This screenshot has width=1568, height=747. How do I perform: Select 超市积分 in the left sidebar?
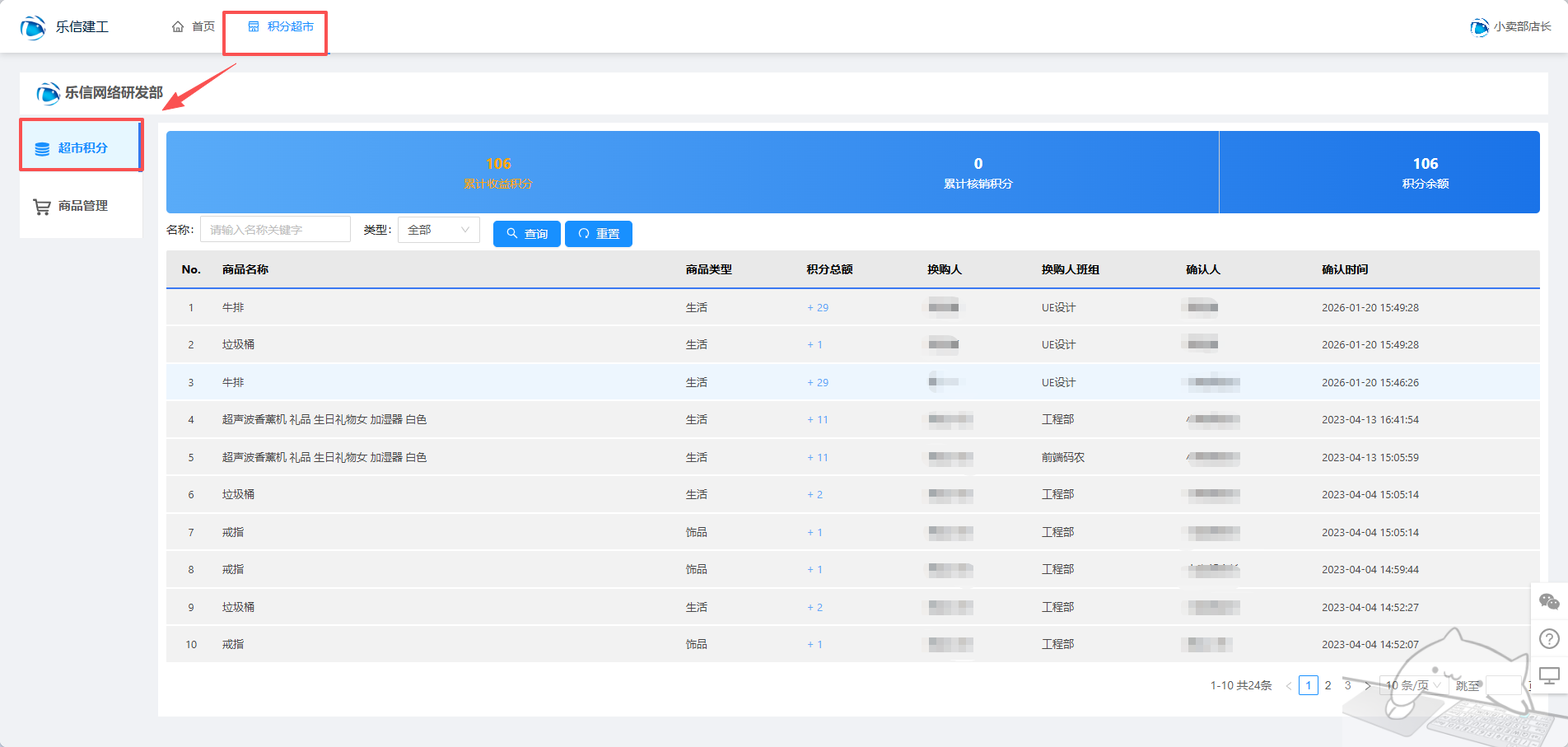82,148
